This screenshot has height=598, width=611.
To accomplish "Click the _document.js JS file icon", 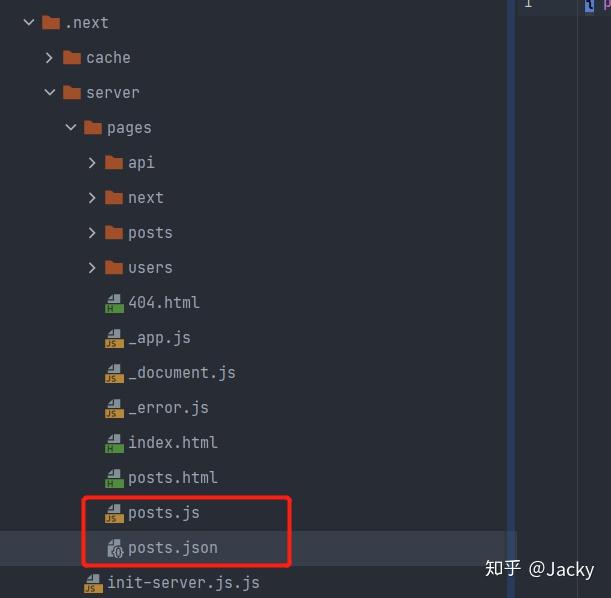I will (114, 374).
